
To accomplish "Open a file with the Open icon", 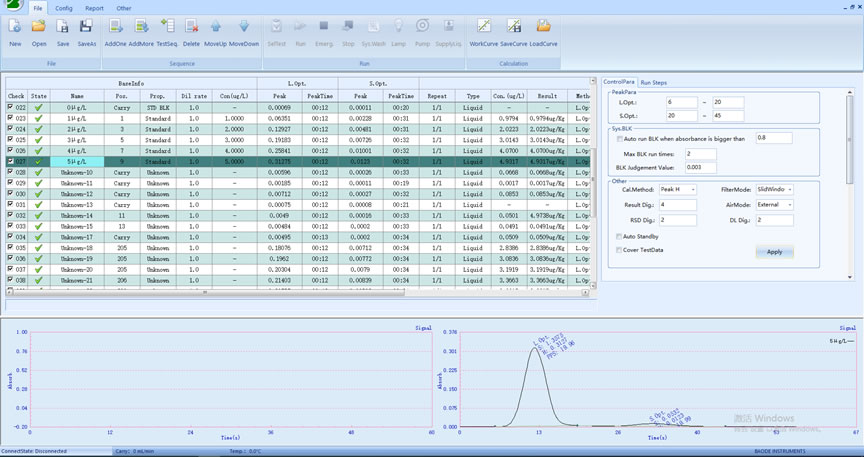I will pos(39,26).
